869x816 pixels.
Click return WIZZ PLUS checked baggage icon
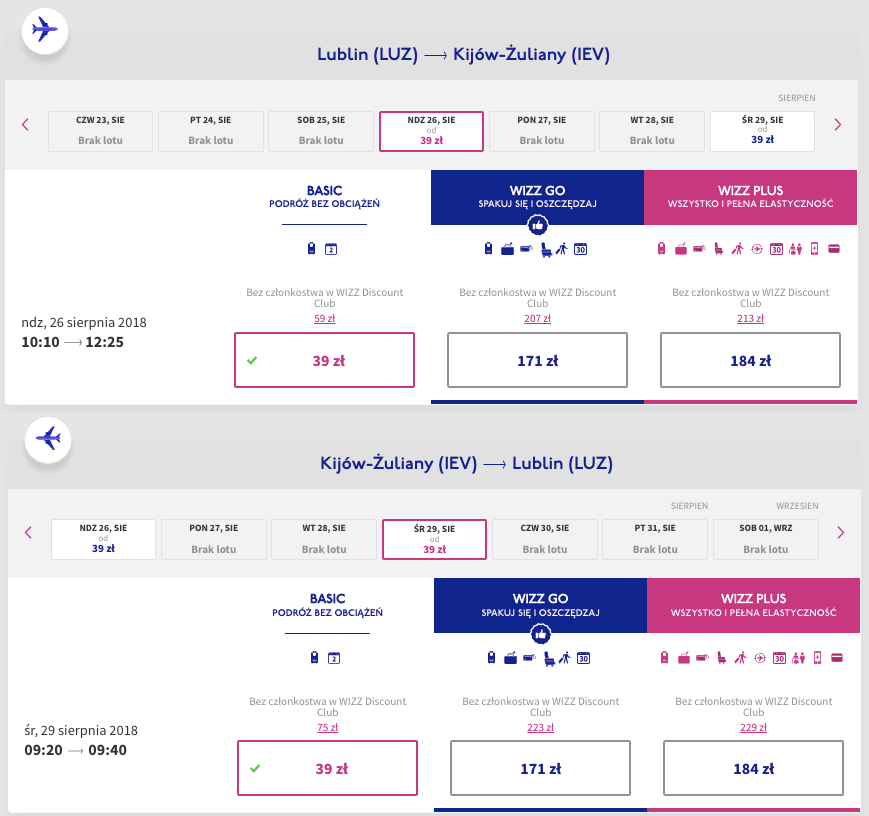[702, 658]
